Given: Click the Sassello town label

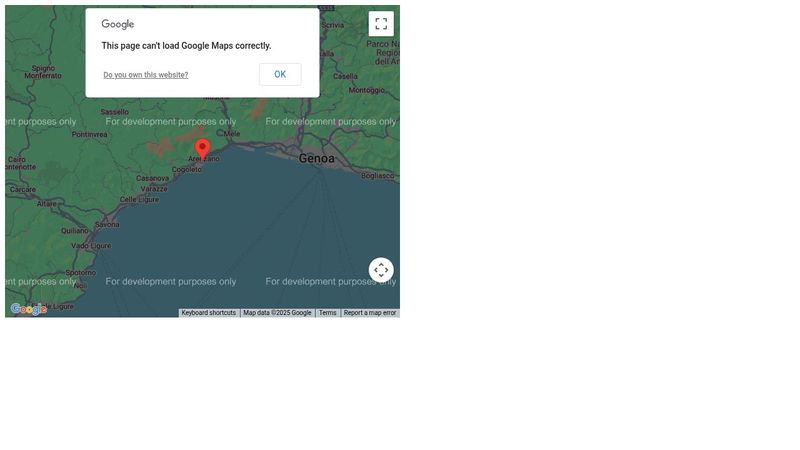Looking at the screenshot, I should coord(114,112).
